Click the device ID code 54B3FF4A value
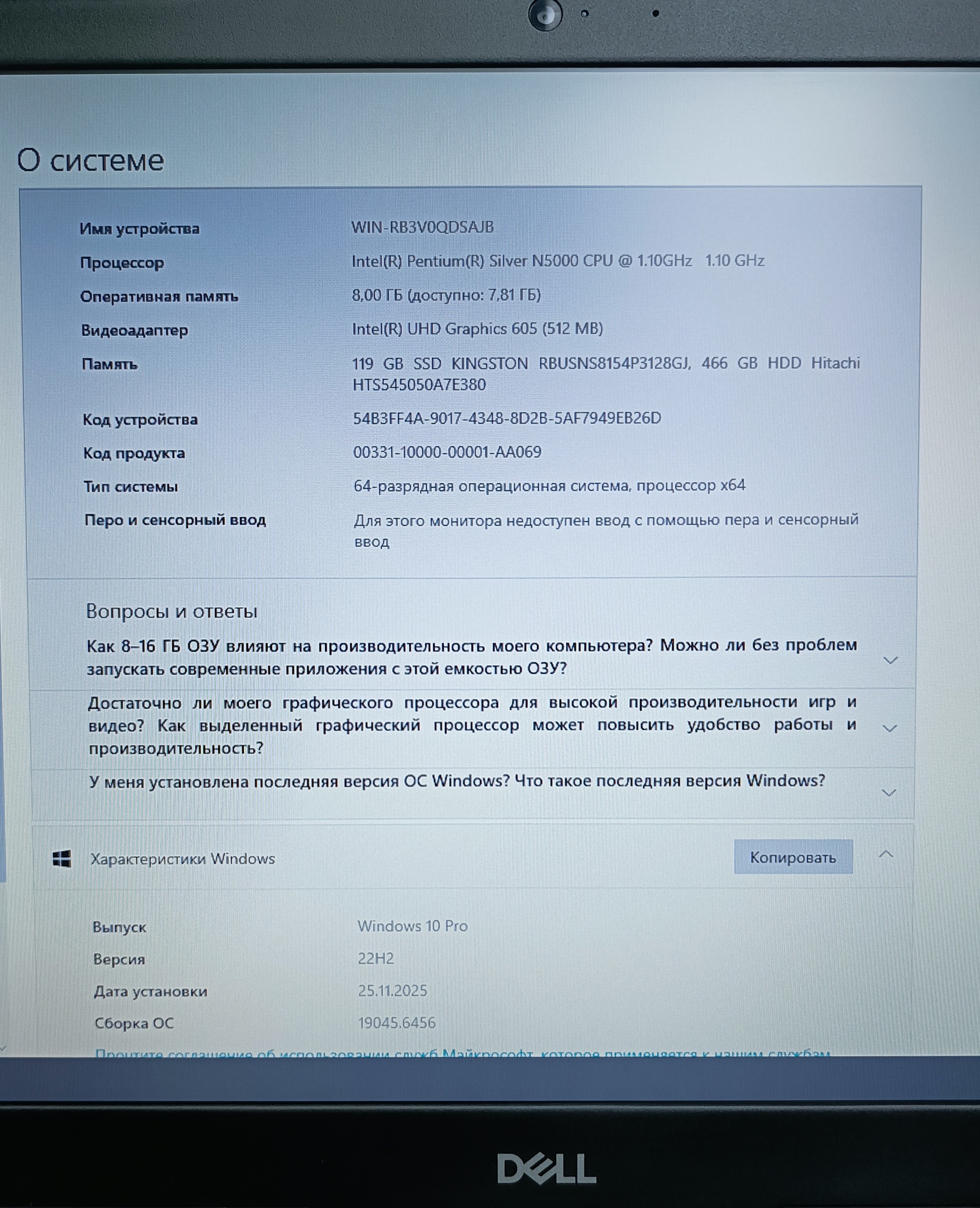This screenshot has width=980, height=1208. tap(506, 418)
